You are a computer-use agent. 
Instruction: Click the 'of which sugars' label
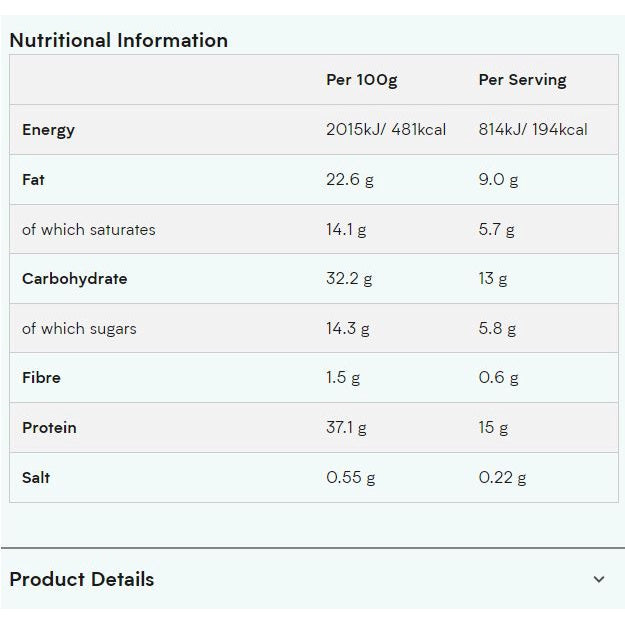[x=79, y=328]
